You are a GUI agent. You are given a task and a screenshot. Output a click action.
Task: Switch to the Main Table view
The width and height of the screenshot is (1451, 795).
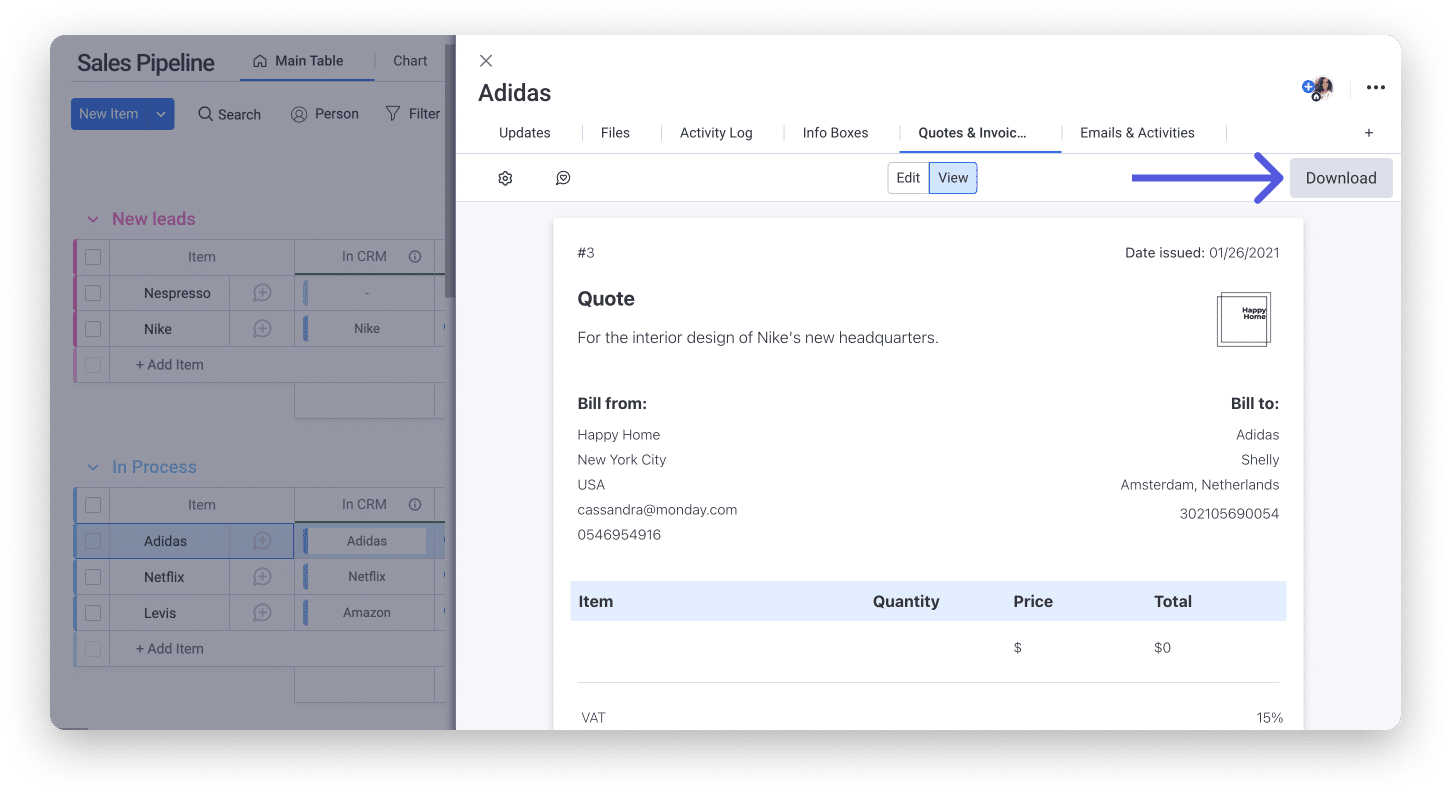[298, 61]
